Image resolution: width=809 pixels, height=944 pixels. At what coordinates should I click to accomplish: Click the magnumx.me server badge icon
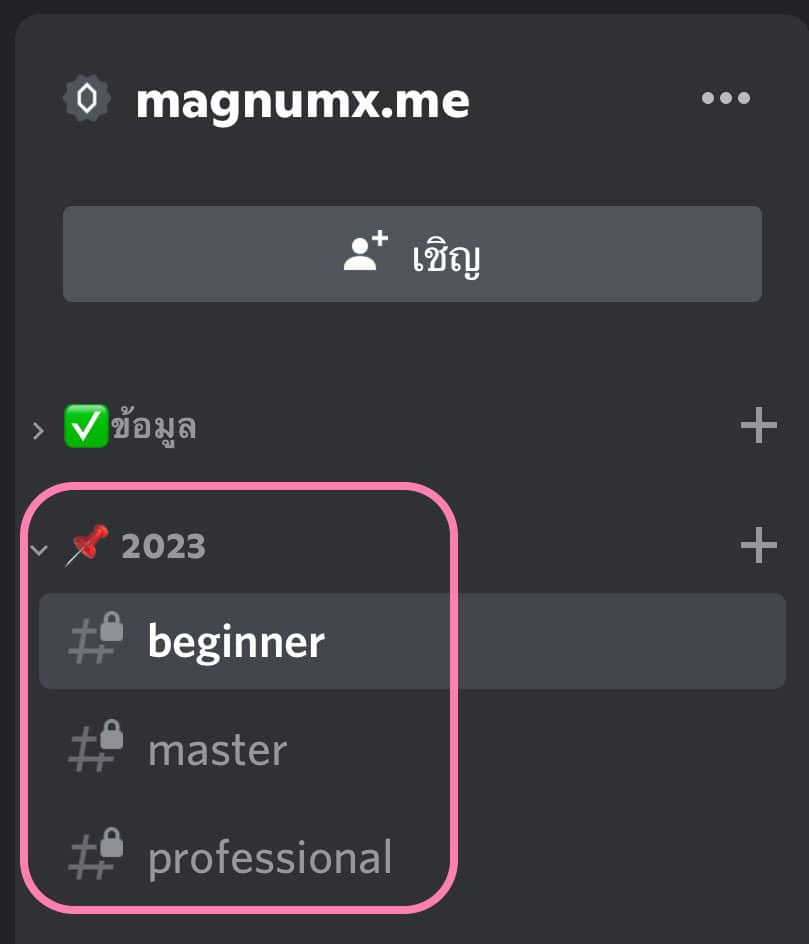click(87, 98)
